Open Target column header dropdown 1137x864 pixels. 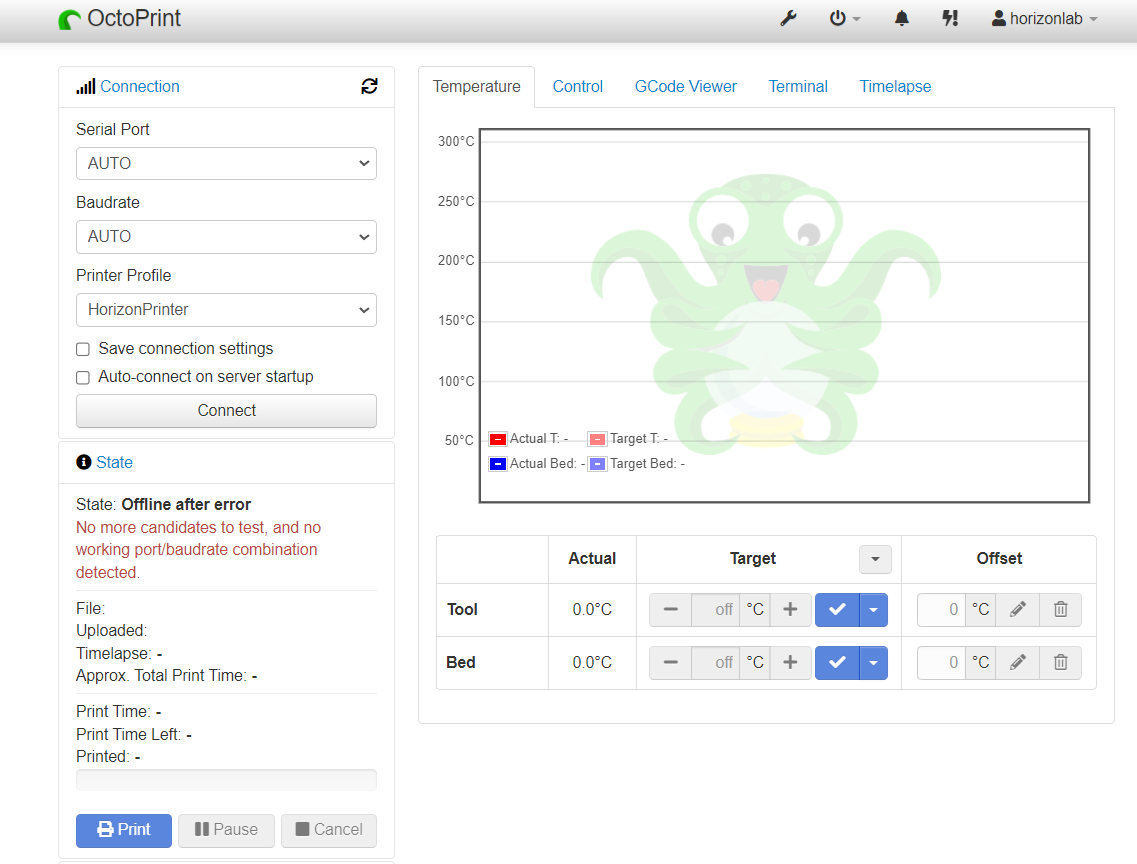click(875, 559)
